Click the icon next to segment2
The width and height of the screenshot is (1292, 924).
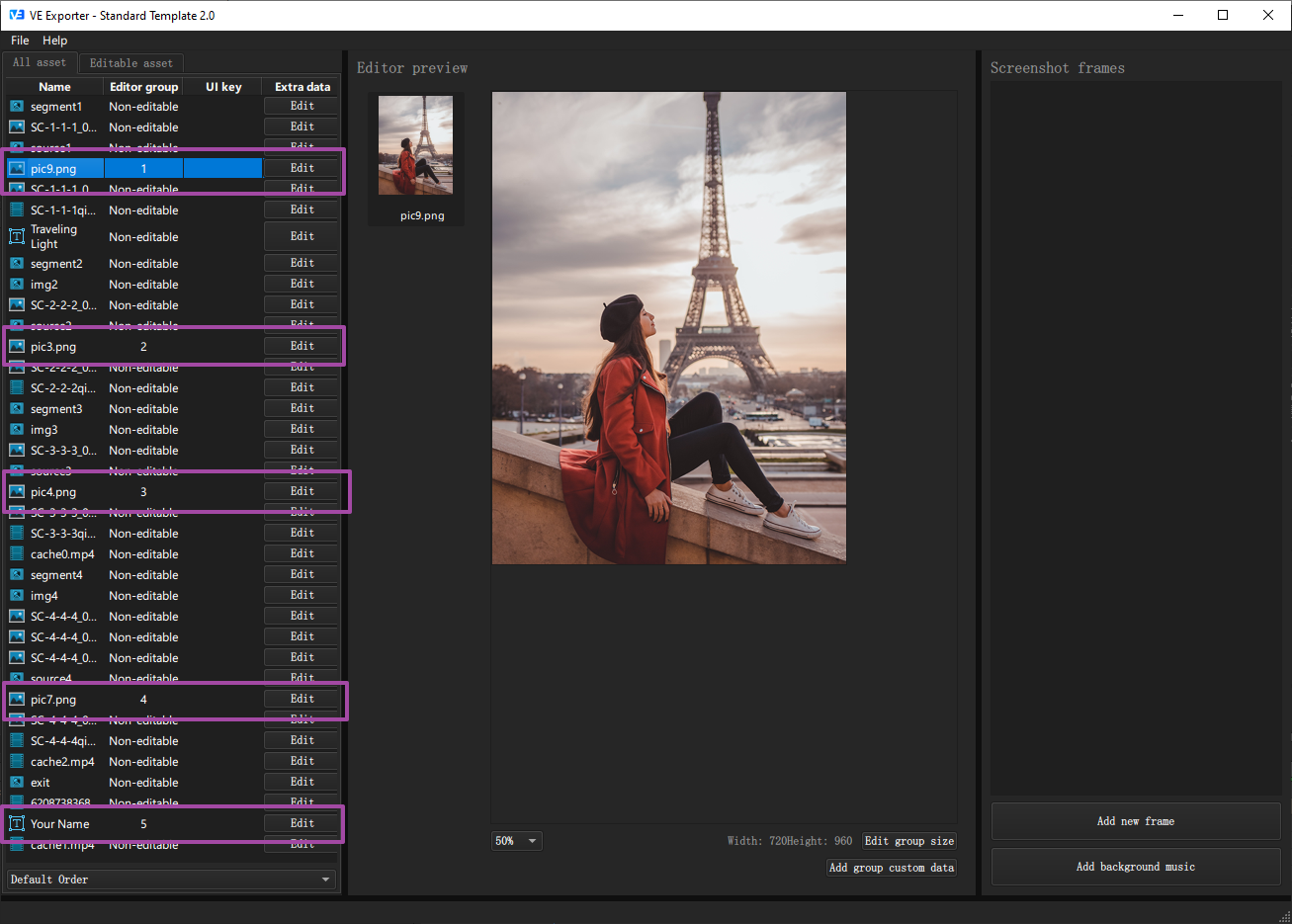tap(17, 264)
